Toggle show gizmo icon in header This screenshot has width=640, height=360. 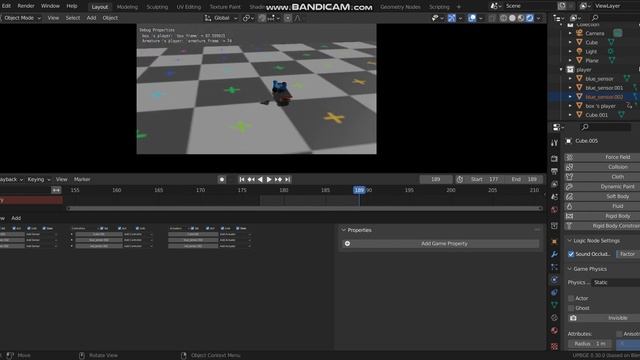[x=451, y=18]
